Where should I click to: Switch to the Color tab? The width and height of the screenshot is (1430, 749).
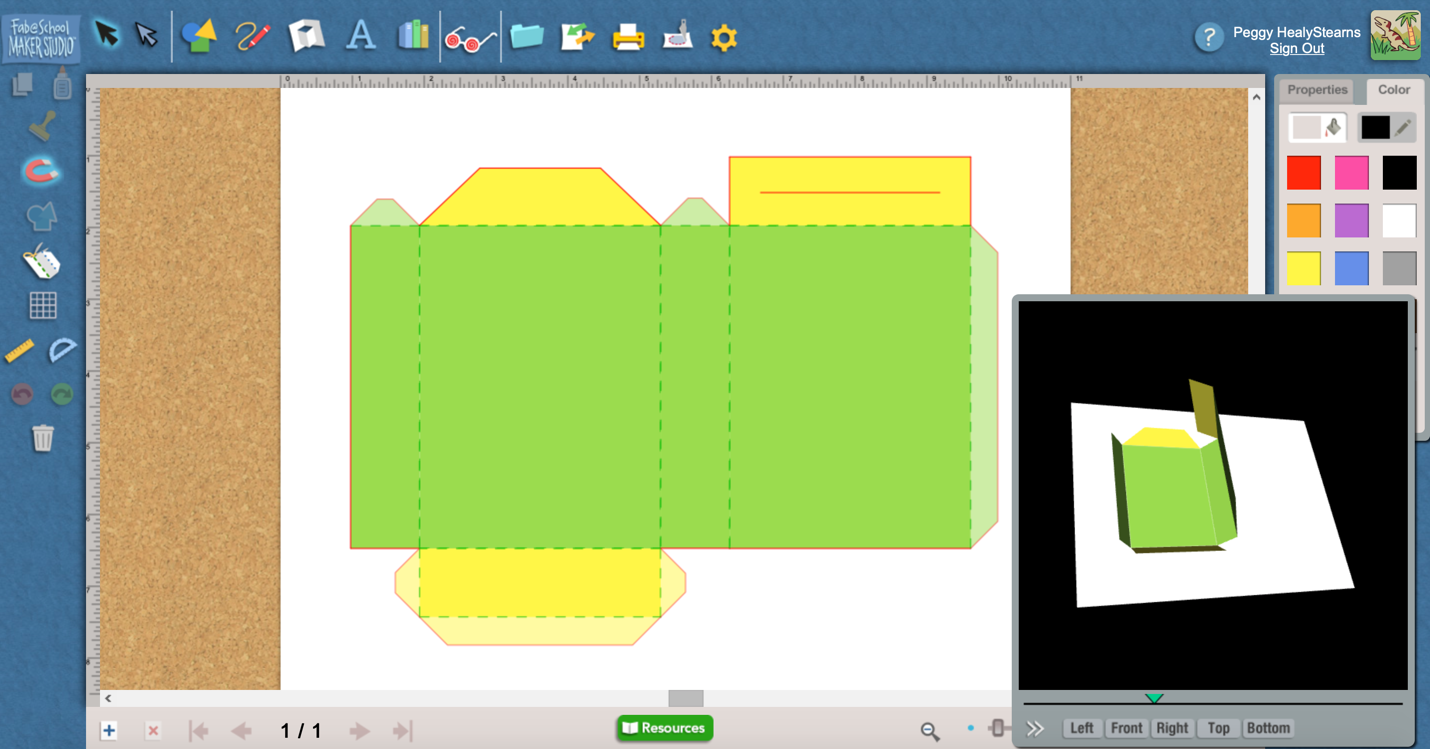point(1393,90)
